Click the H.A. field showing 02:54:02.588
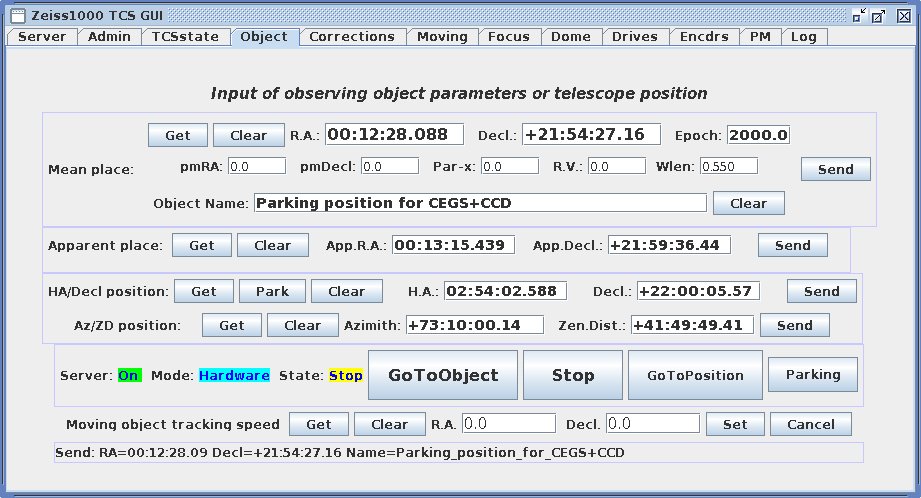 (505, 291)
